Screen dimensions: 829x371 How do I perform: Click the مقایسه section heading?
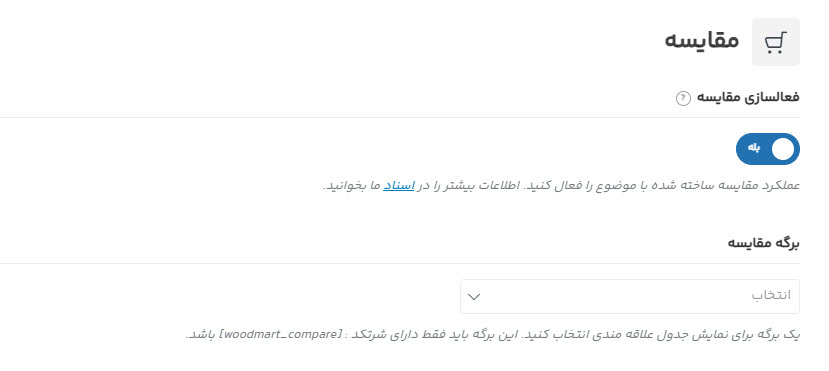702,41
